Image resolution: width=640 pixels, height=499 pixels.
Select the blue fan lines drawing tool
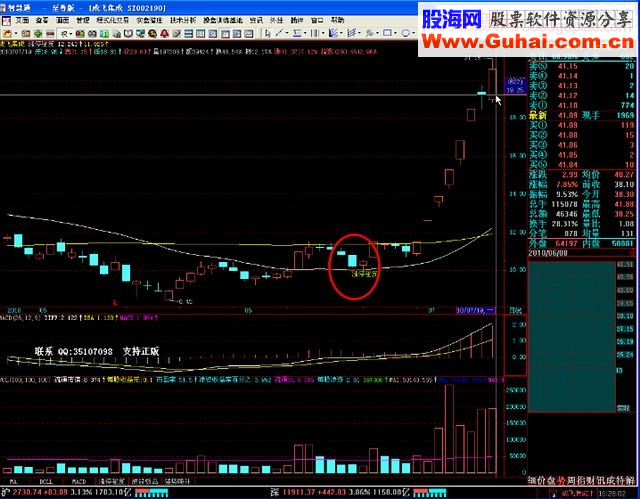[x=333, y=33]
